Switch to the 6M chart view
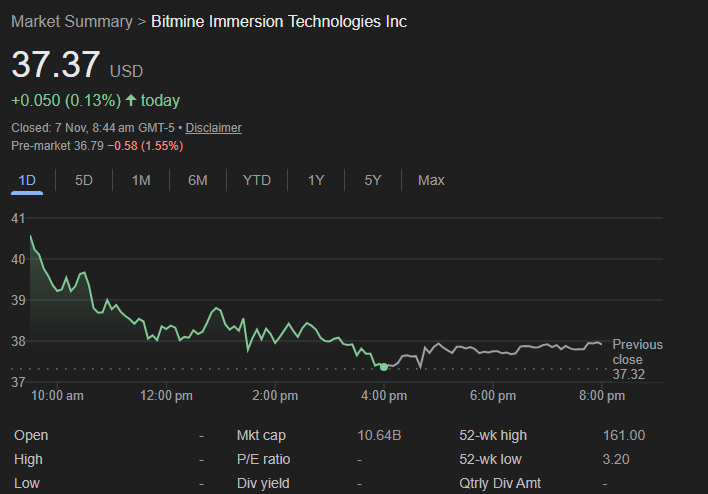The image size is (708, 494). coord(198,180)
